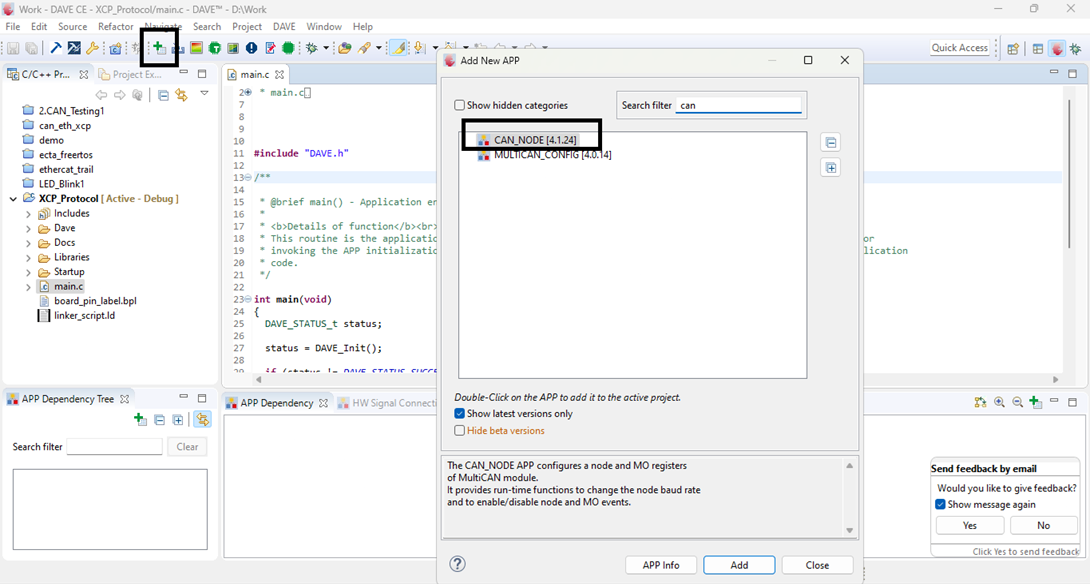This screenshot has height=584, width=1090.
Task: Check Hide beta versions option
Action: coord(459,430)
